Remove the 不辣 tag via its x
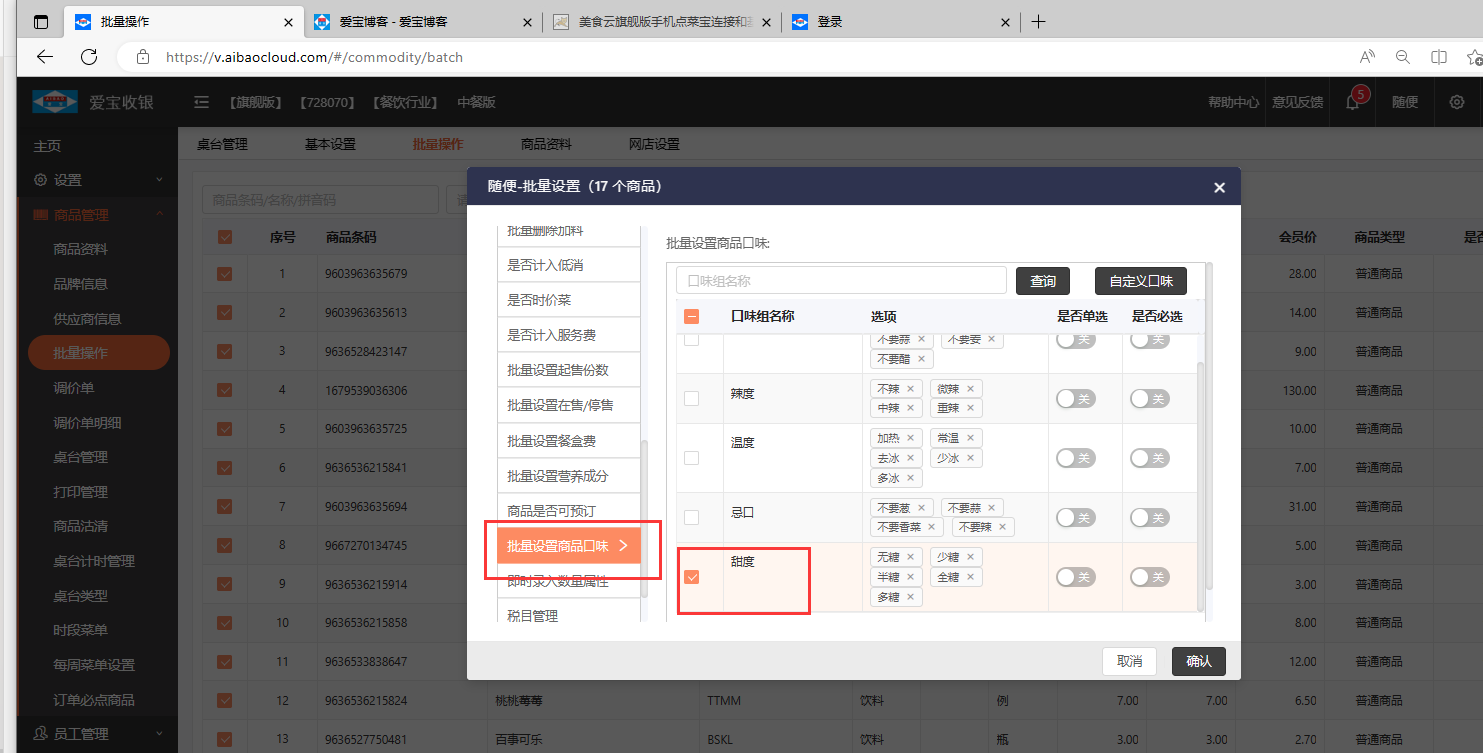1483x753 pixels. tap(910, 389)
